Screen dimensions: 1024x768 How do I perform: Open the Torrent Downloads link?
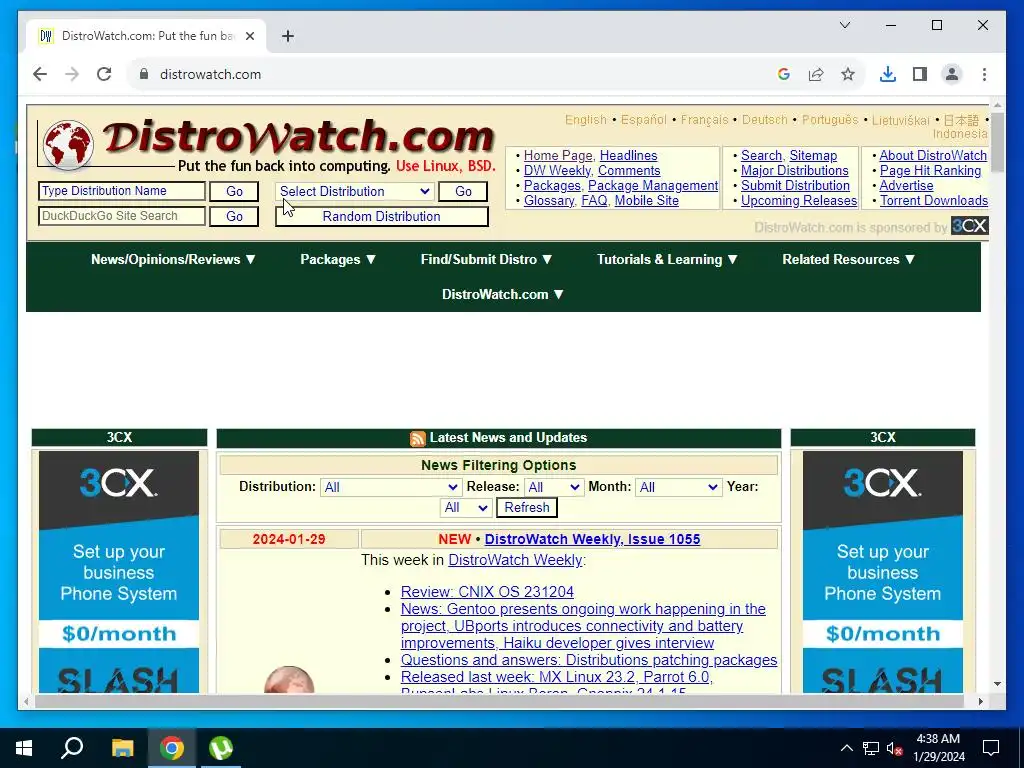tap(933, 200)
